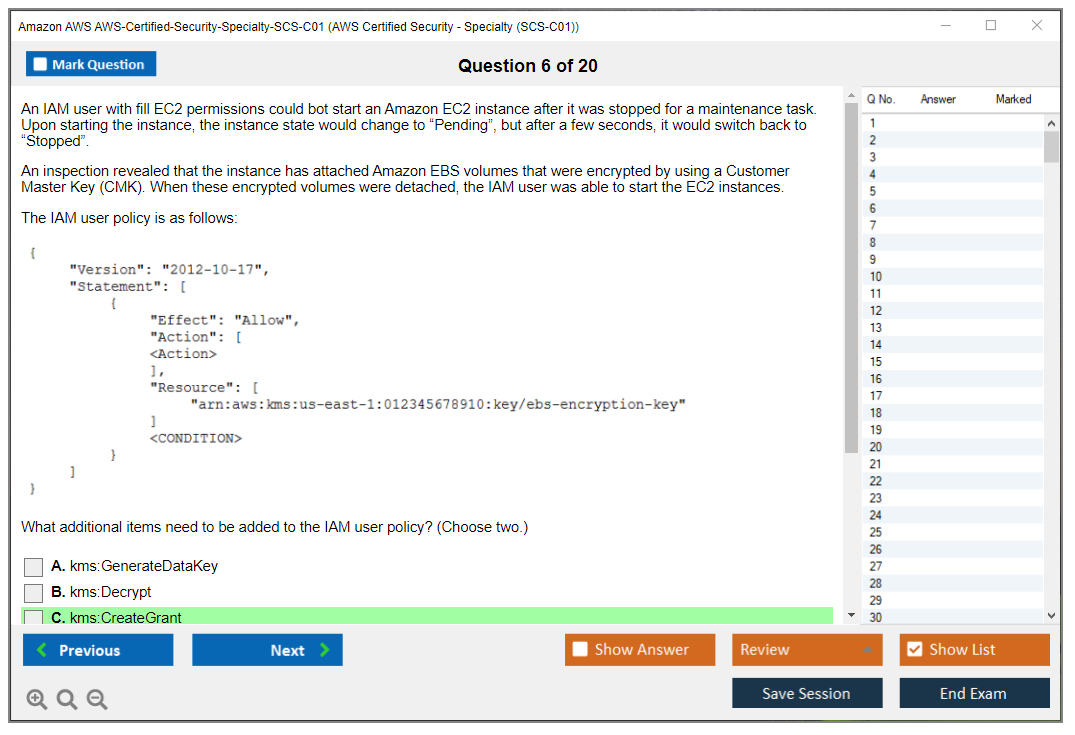Select question 12 in the list
1075x735 pixels.
(x=876, y=311)
